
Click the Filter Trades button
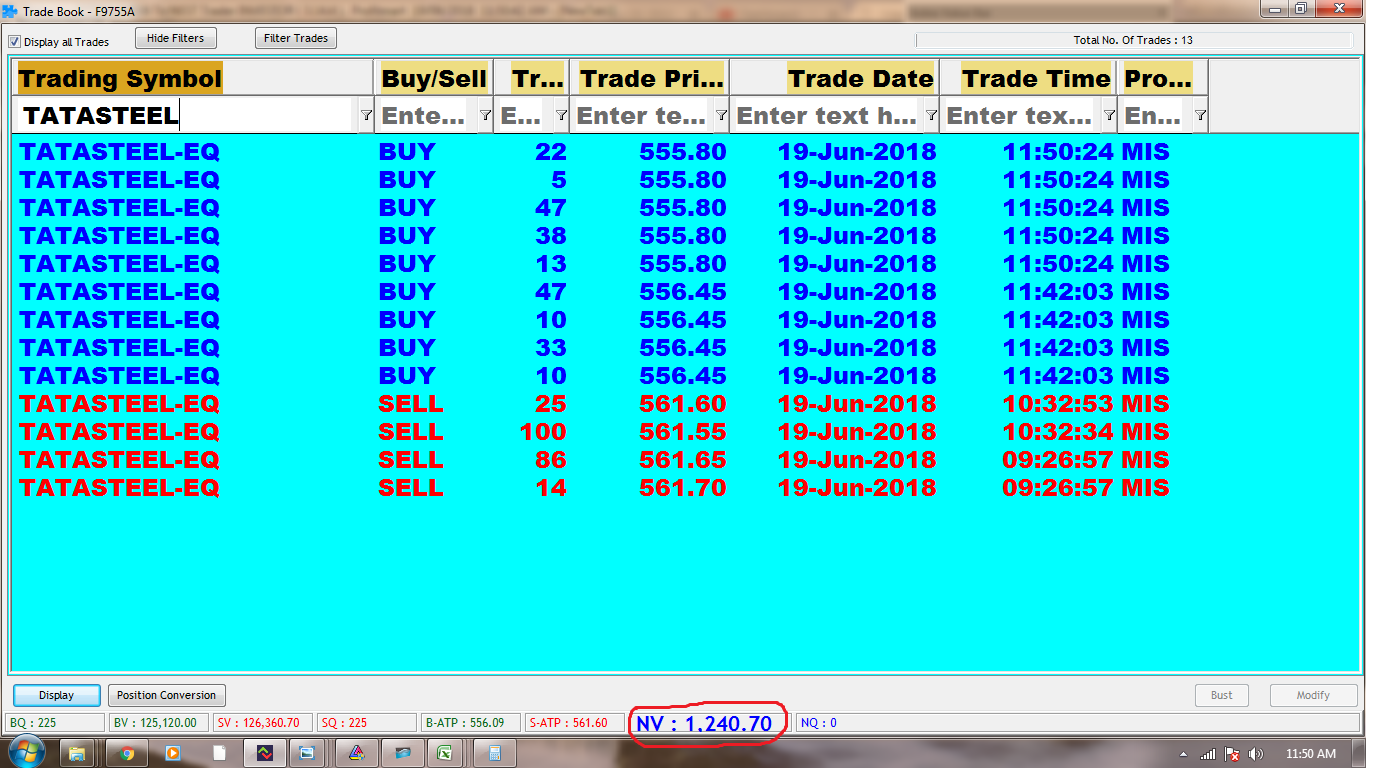coord(296,38)
